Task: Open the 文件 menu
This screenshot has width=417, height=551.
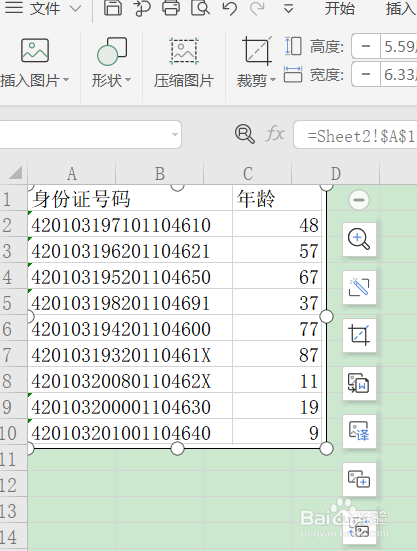Action: click(x=45, y=8)
